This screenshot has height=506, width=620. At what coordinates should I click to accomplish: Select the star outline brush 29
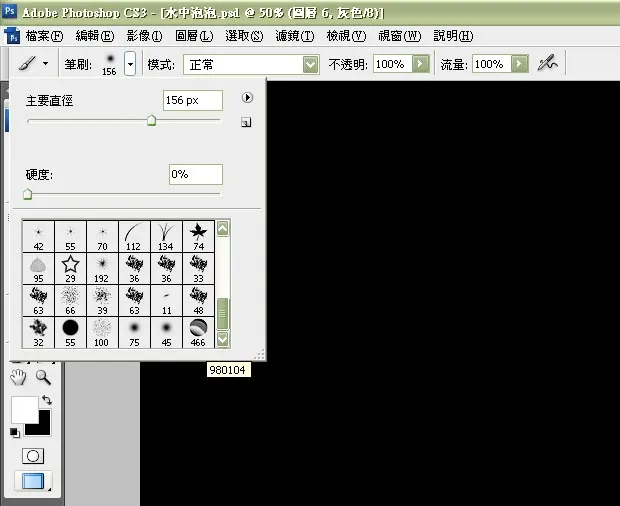[x=70, y=268]
